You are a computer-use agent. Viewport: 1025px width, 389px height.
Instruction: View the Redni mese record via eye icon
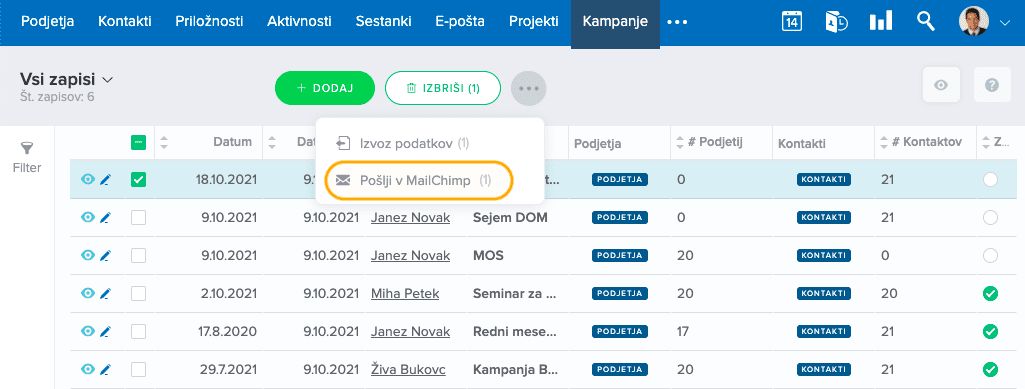(x=88, y=331)
